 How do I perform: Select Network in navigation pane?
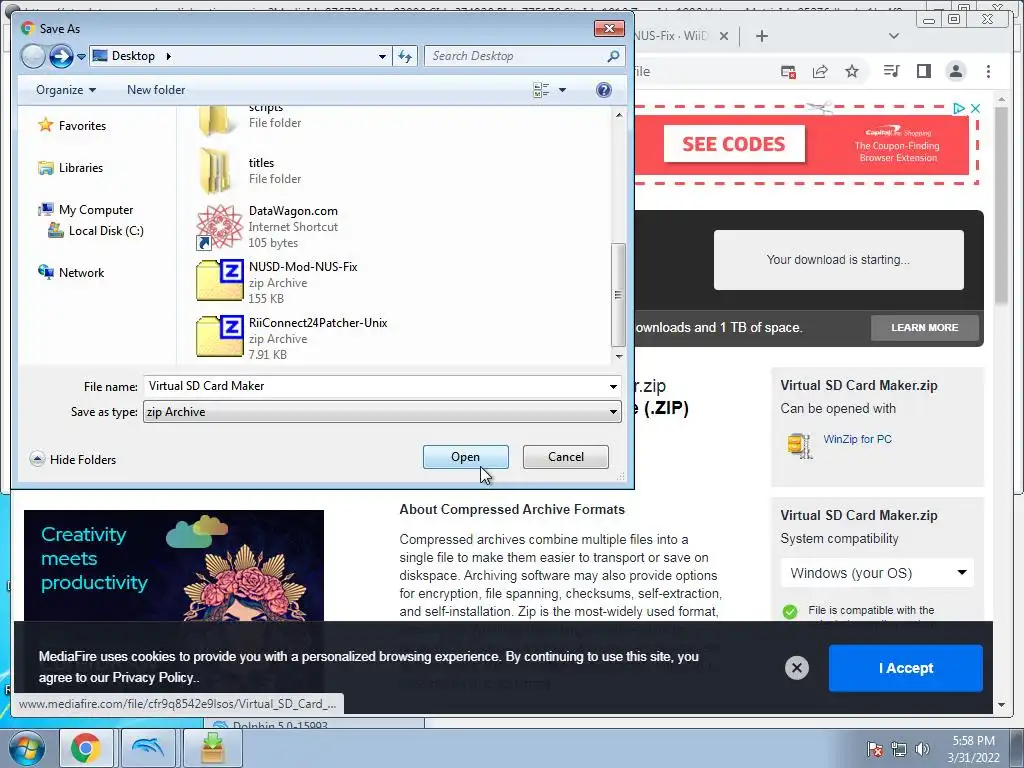(81, 273)
